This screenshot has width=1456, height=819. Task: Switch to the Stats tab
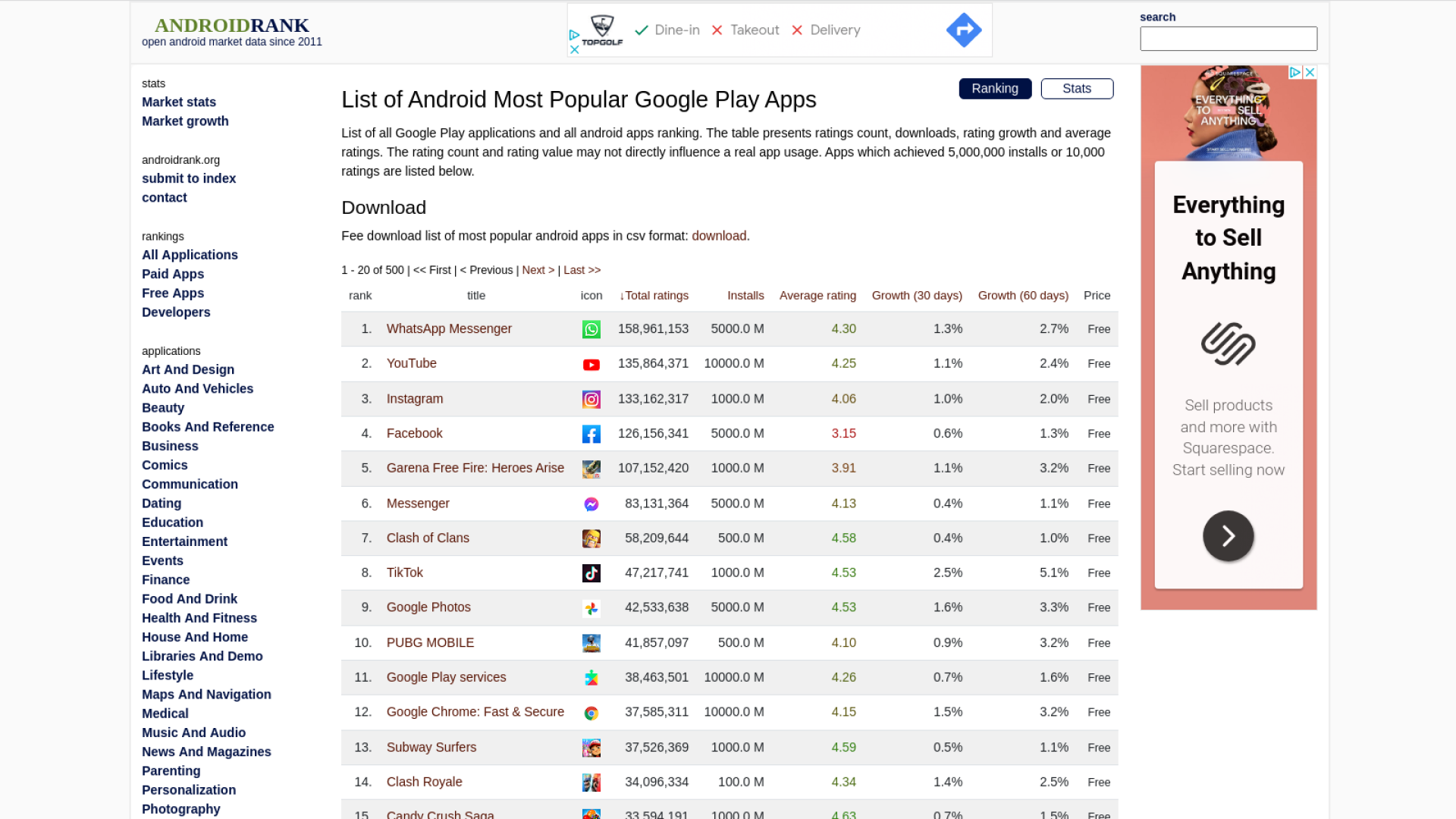[x=1077, y=89]
